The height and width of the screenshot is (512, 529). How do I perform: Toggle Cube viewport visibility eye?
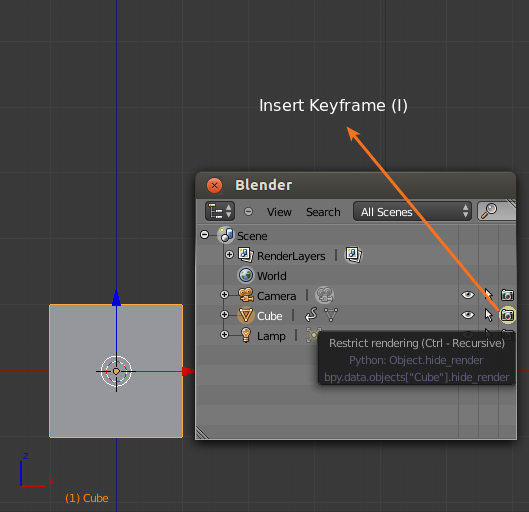(x=468, y=315)
